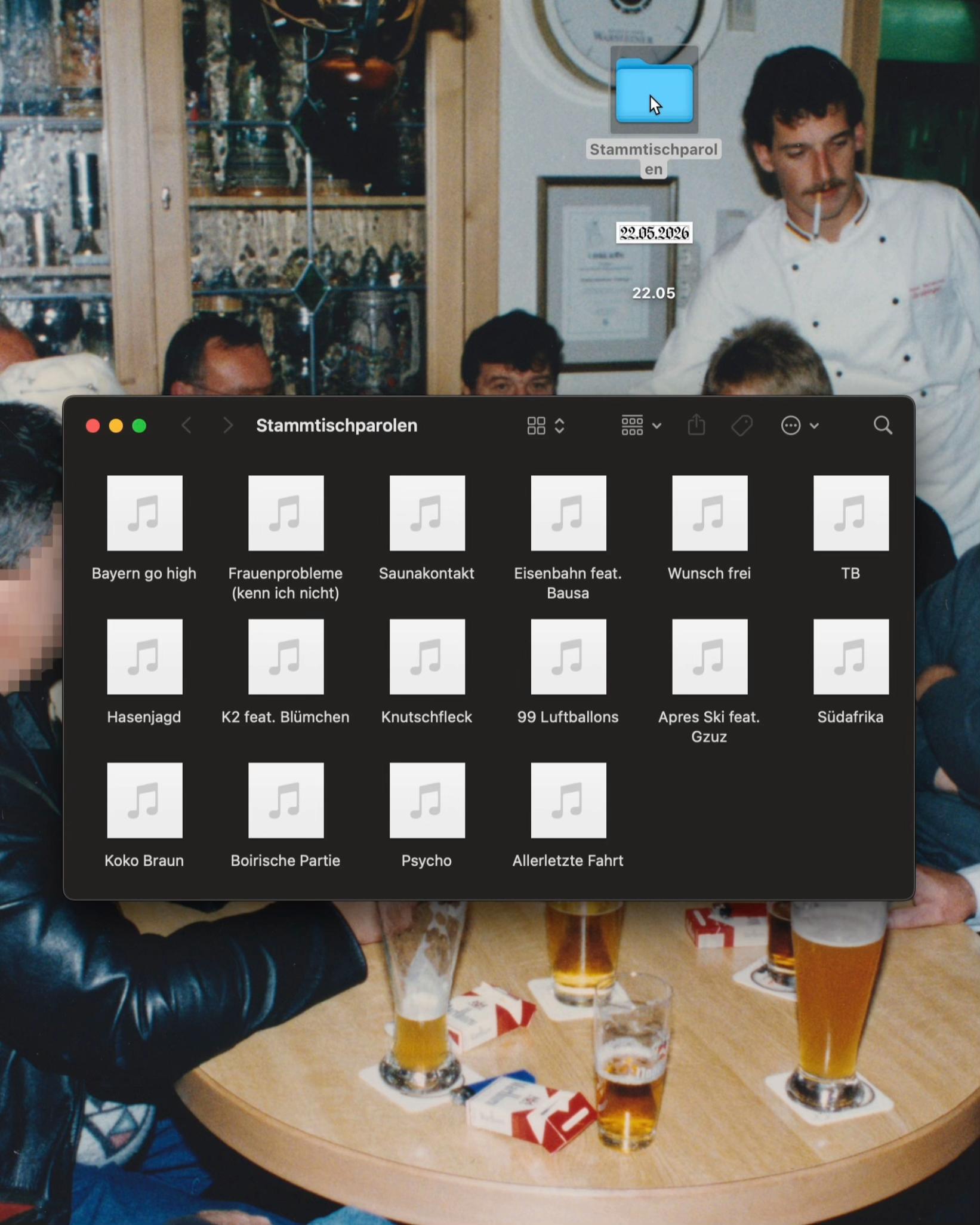
Task: Zoom the Finder window with green button
Action: tap(139, 426)
